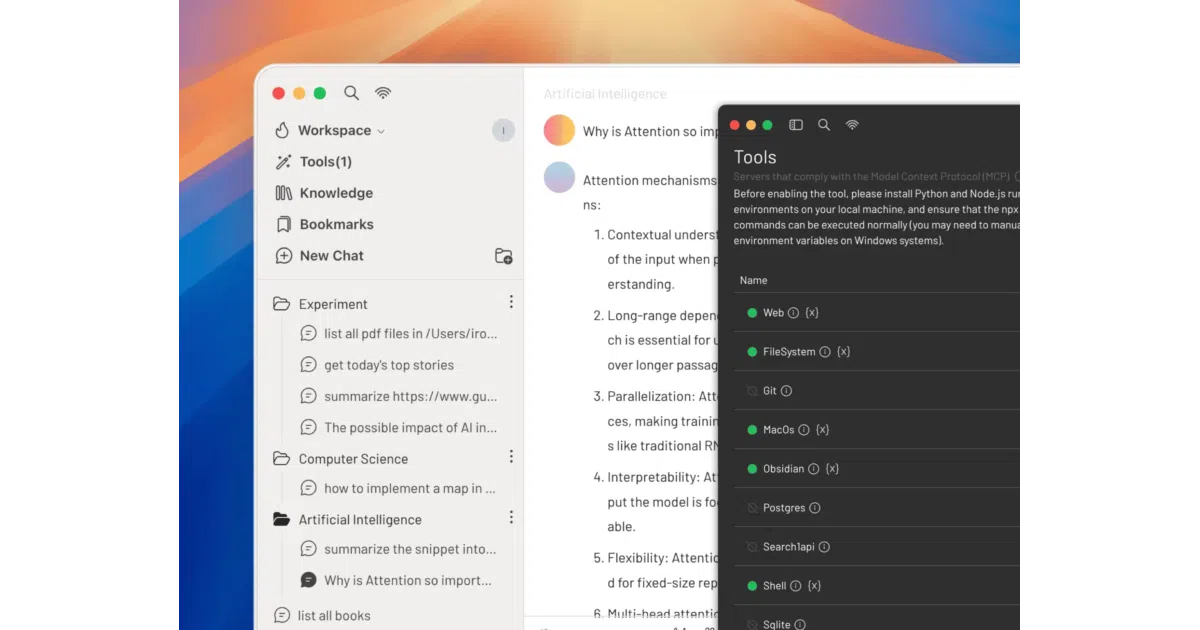The width and height of the screenshot is (1200, 630).
Task: Open the Knowledge section
Action: point(324,193)
